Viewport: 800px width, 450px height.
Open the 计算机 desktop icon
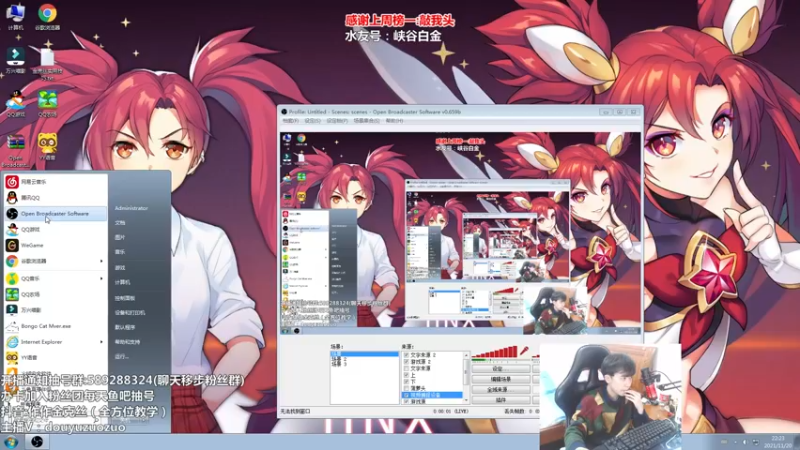click(15, 17)
